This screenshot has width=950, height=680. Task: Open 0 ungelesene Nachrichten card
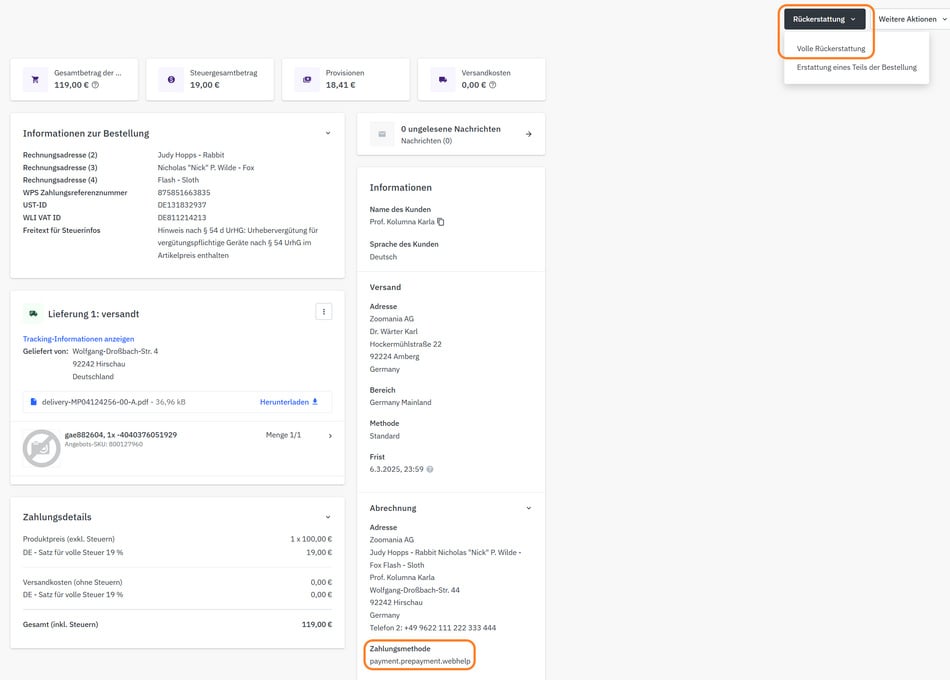point(451,134)
